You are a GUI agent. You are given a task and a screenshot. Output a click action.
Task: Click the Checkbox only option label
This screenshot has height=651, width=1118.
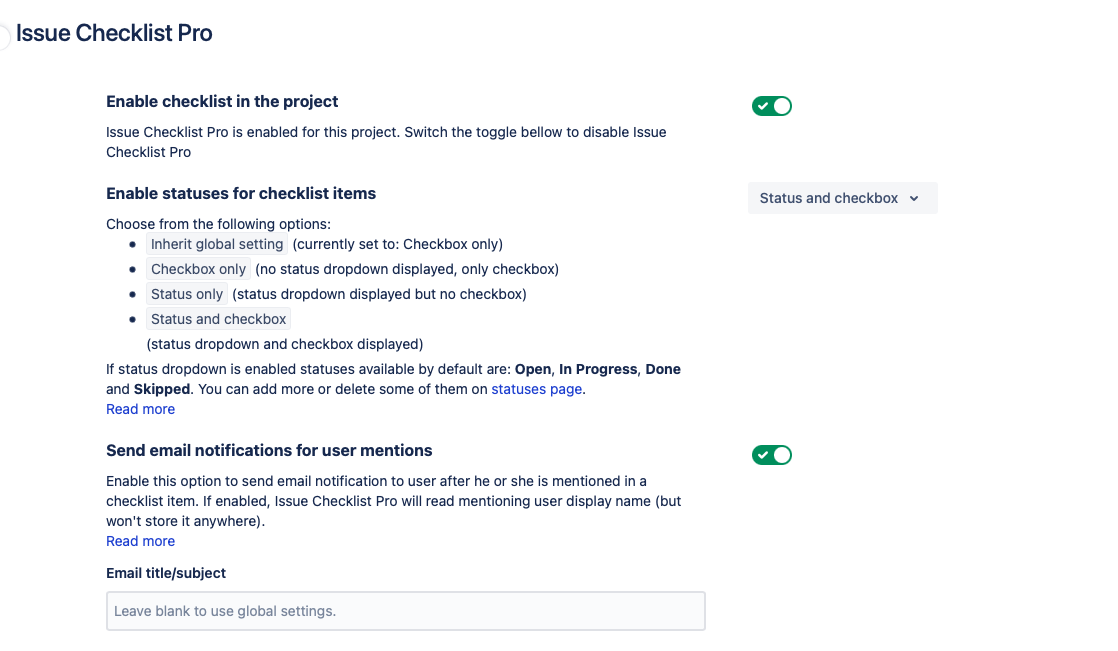[198, 269]
